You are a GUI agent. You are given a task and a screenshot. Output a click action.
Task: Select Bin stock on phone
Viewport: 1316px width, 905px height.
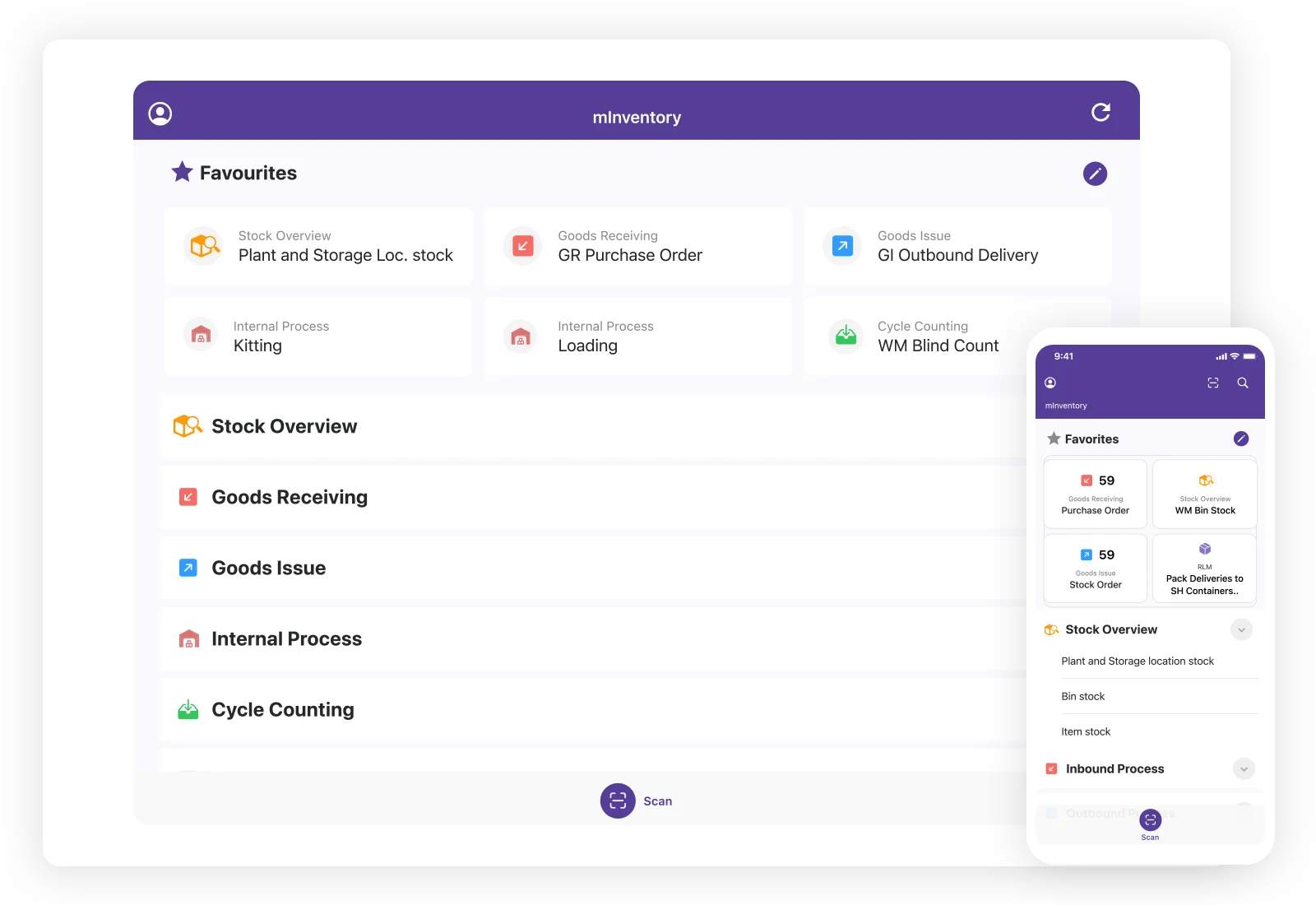(1082, 697)
